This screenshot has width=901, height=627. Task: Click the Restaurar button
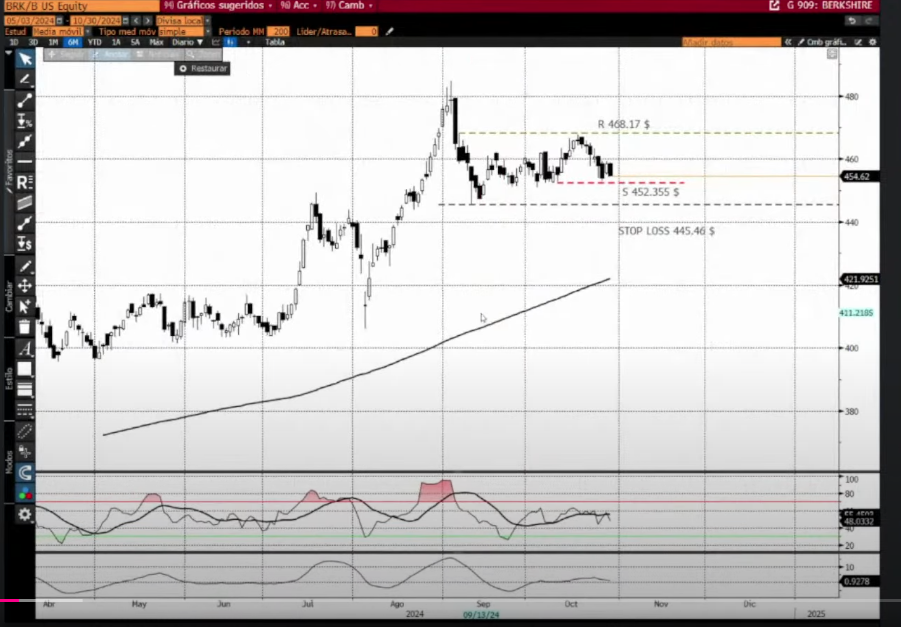[203, 68]
